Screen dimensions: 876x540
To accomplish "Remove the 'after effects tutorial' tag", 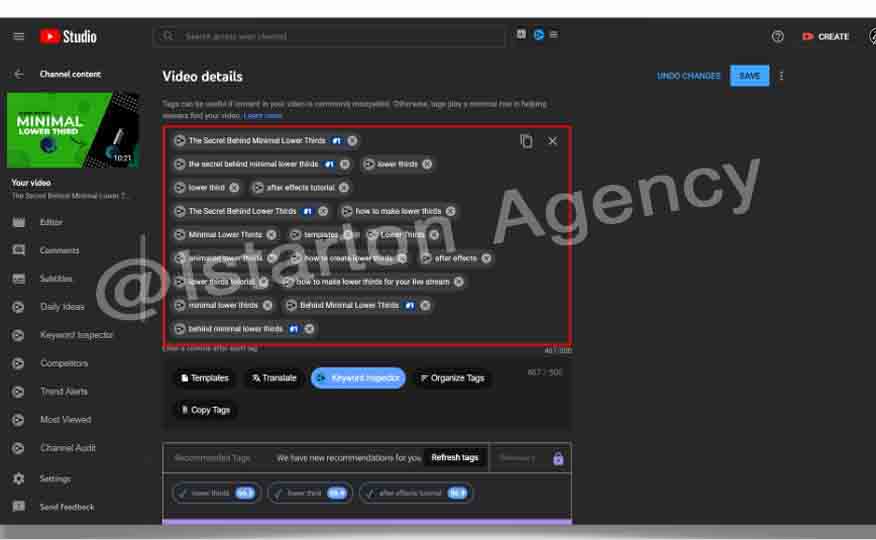I will tap(344, 188).
